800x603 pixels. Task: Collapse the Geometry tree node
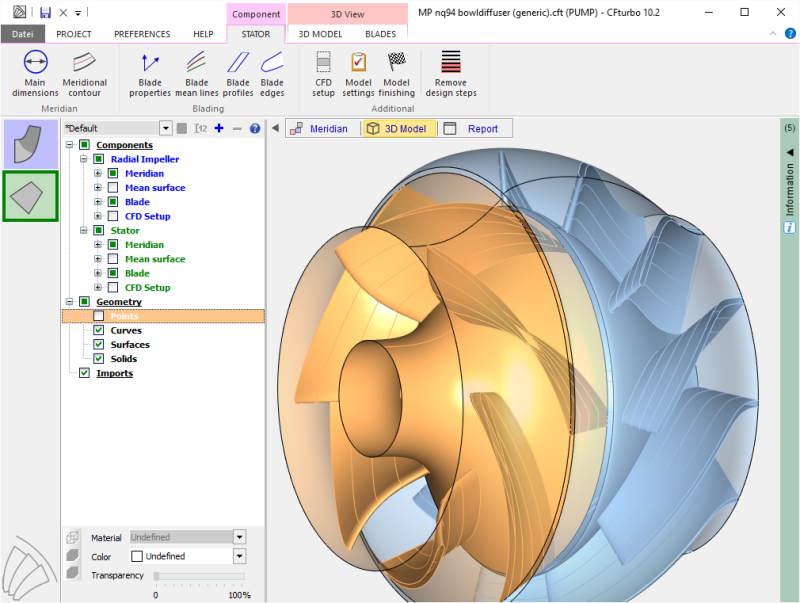pos(69,302)
